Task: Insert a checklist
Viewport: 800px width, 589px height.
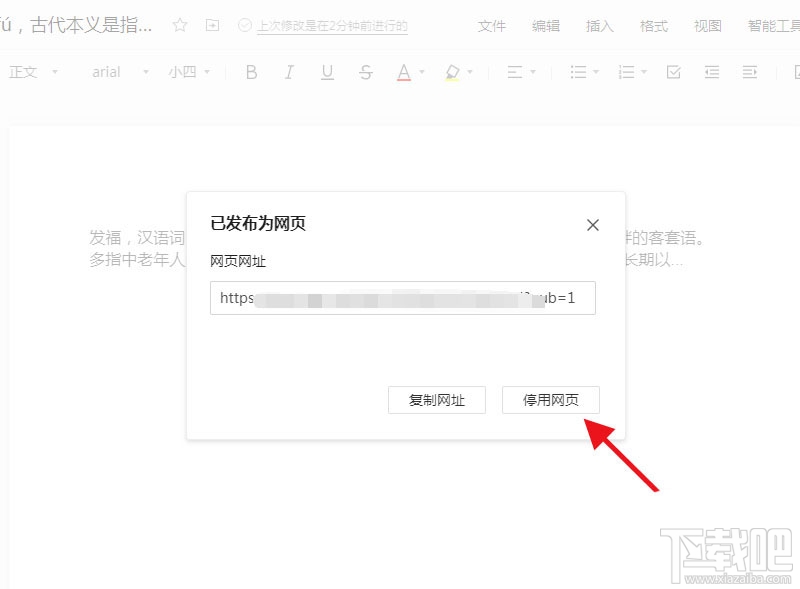Action: tap(672, 72)
